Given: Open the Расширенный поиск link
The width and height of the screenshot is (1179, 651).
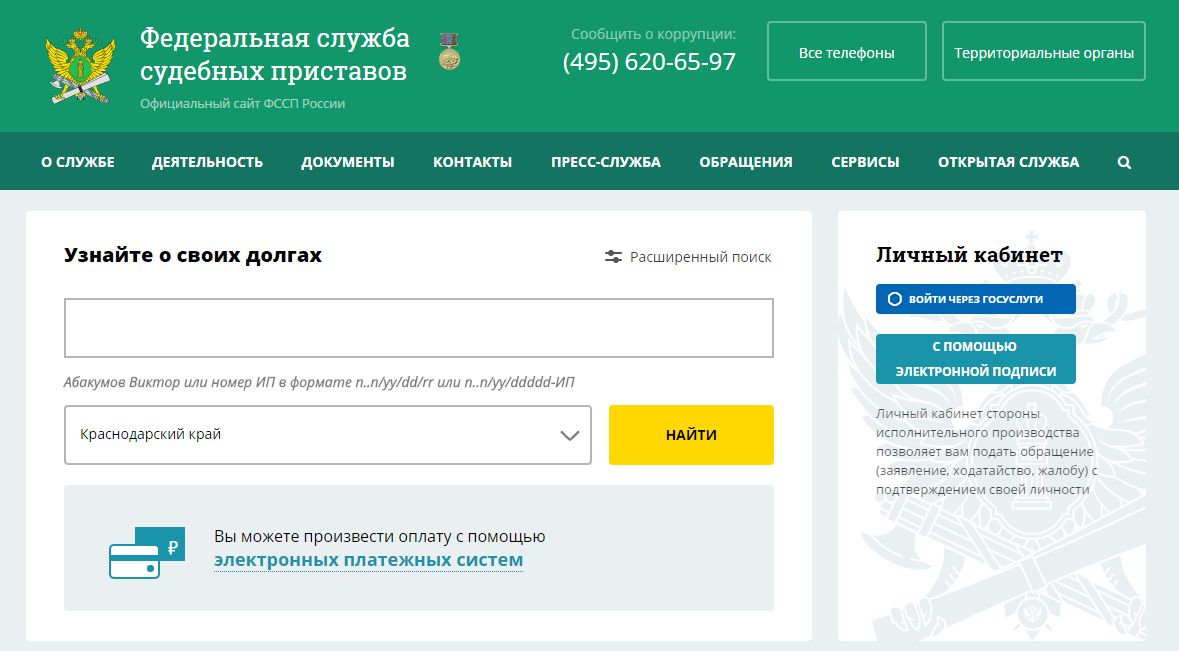Looking at the screenshot, I should point(701,257).
